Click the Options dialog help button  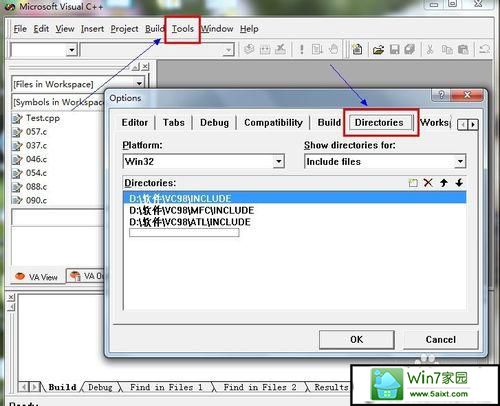[x=441, y=95]
